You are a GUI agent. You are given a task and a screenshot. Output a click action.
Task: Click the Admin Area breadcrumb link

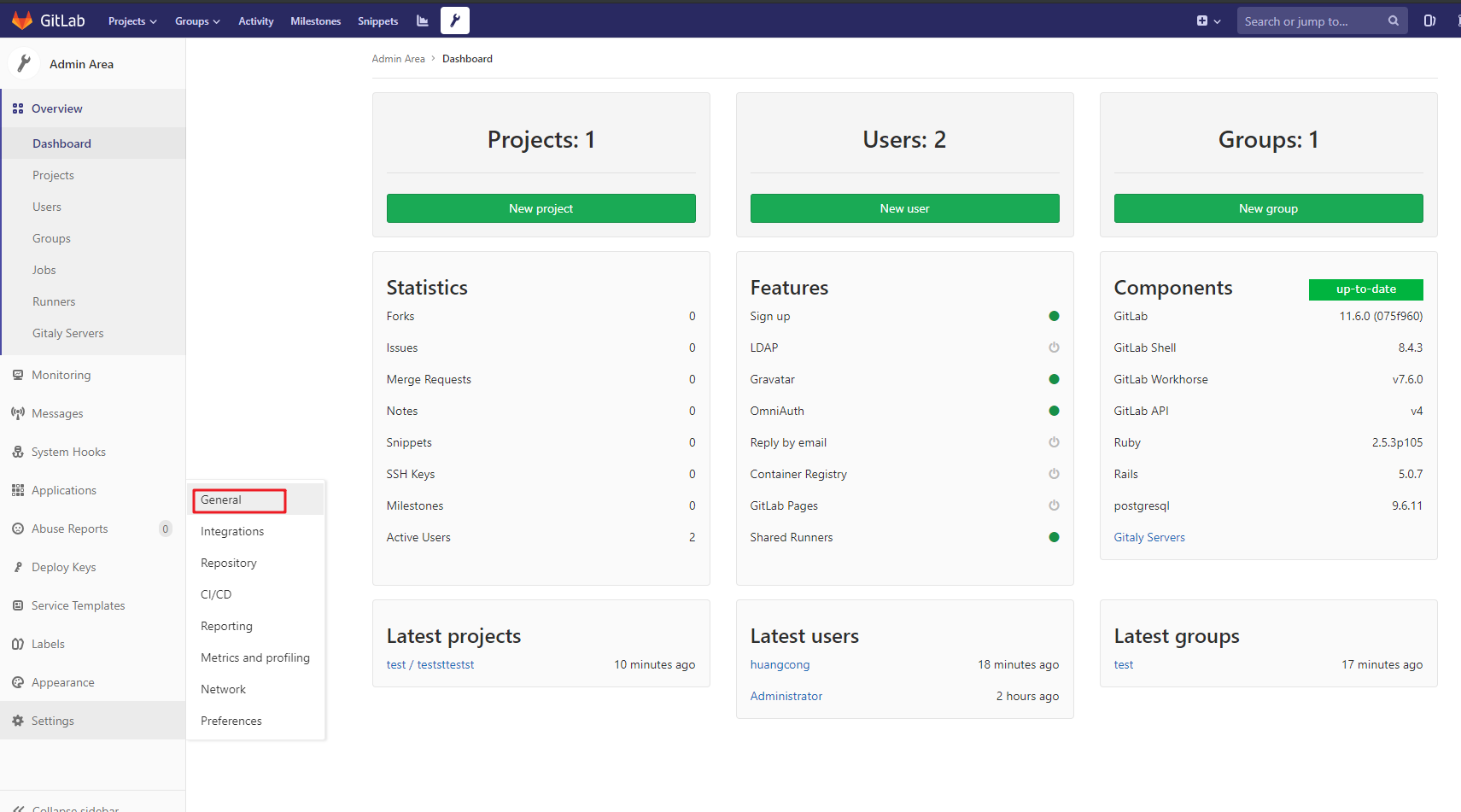click(x=398, y=59)
